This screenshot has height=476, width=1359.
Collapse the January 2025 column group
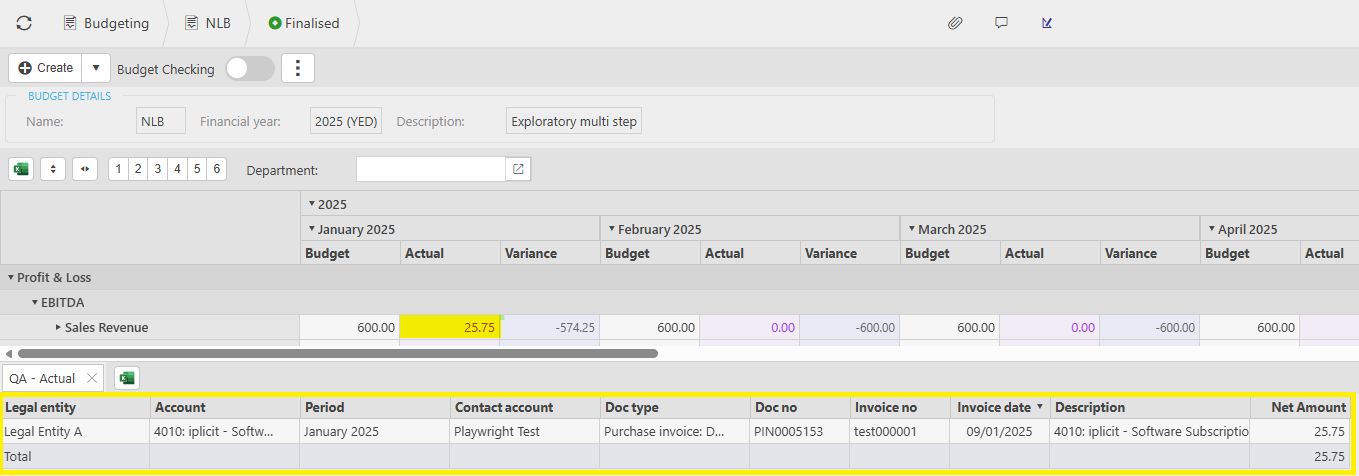click(311, 229)
